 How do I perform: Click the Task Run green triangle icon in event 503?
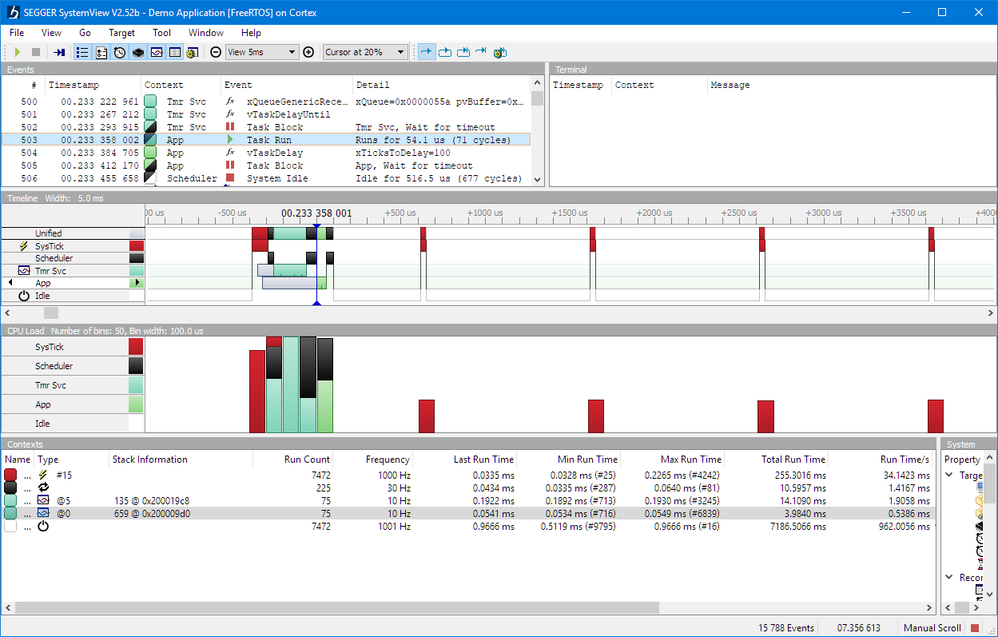pos(230,140)
